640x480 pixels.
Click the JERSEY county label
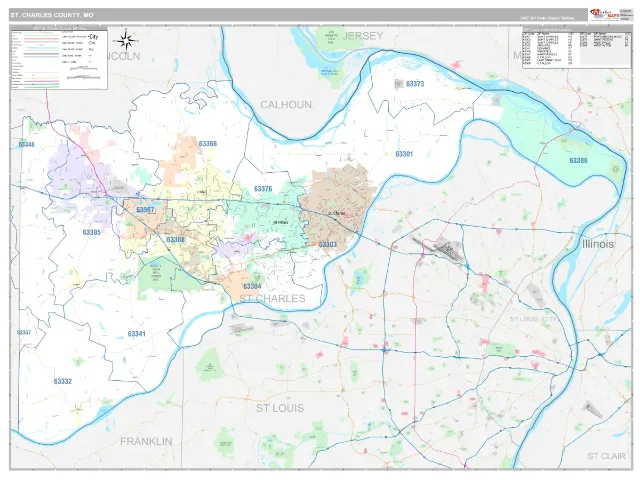(x=363, y=36)
